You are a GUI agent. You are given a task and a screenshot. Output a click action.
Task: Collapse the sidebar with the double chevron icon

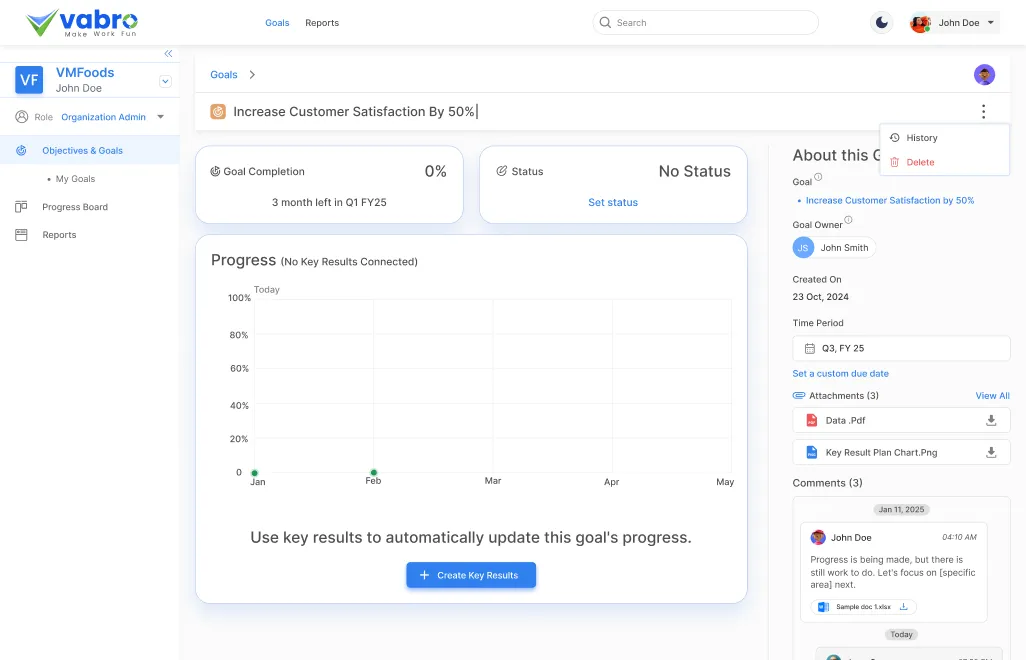coord(168,53)
